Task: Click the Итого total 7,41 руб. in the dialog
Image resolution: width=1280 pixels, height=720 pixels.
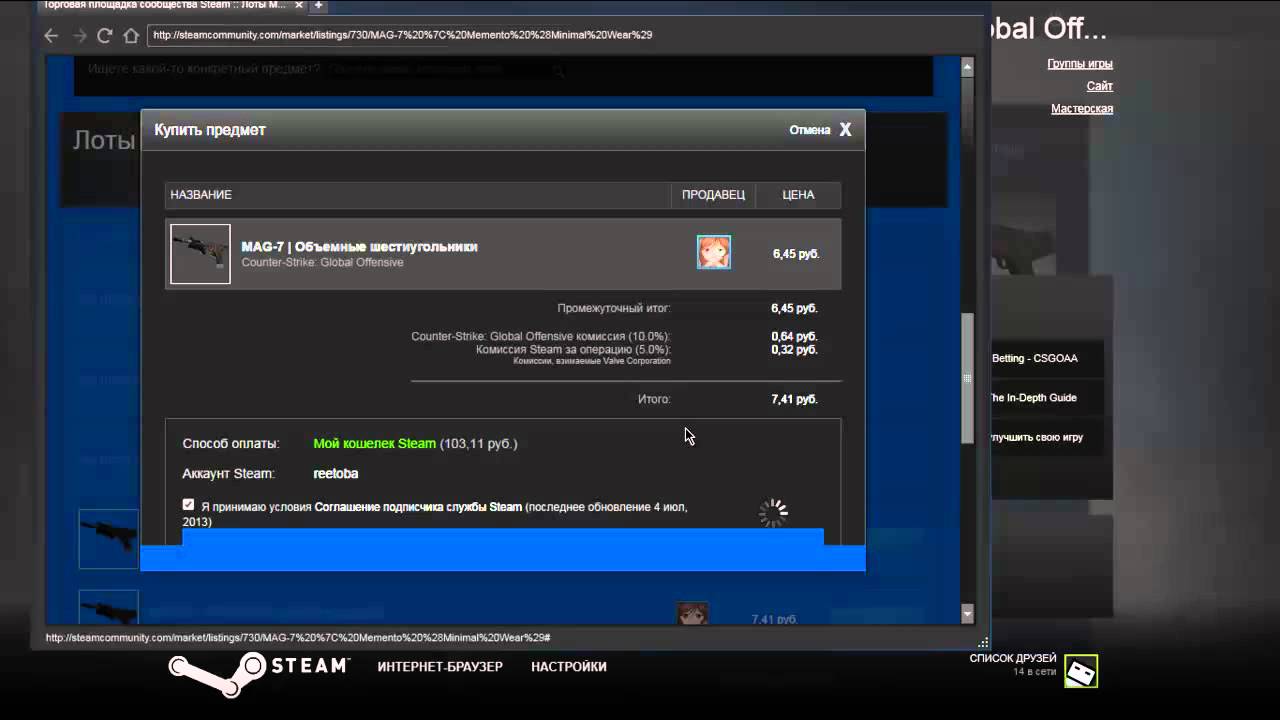Action: [795, 399]
